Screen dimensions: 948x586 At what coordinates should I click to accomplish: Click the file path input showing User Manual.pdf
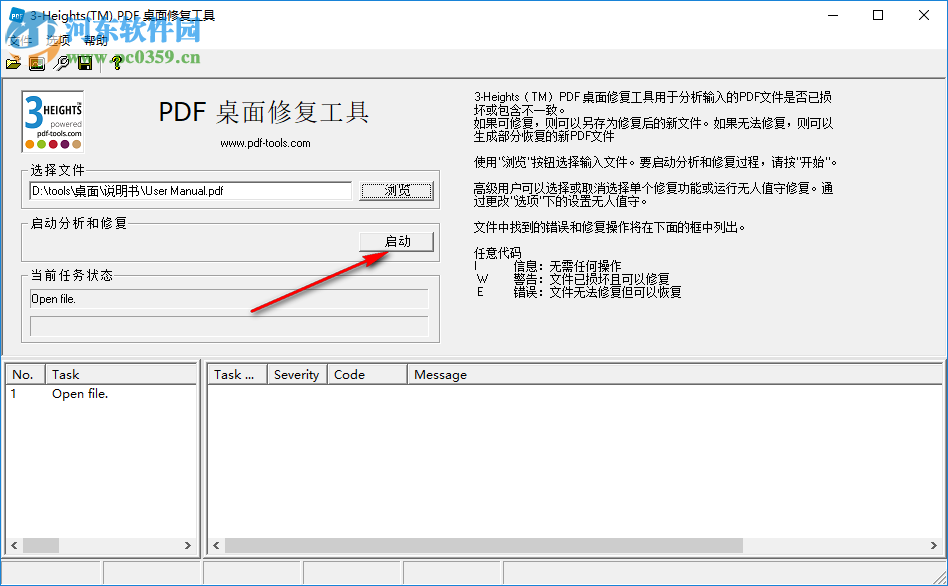coord(190,191)
